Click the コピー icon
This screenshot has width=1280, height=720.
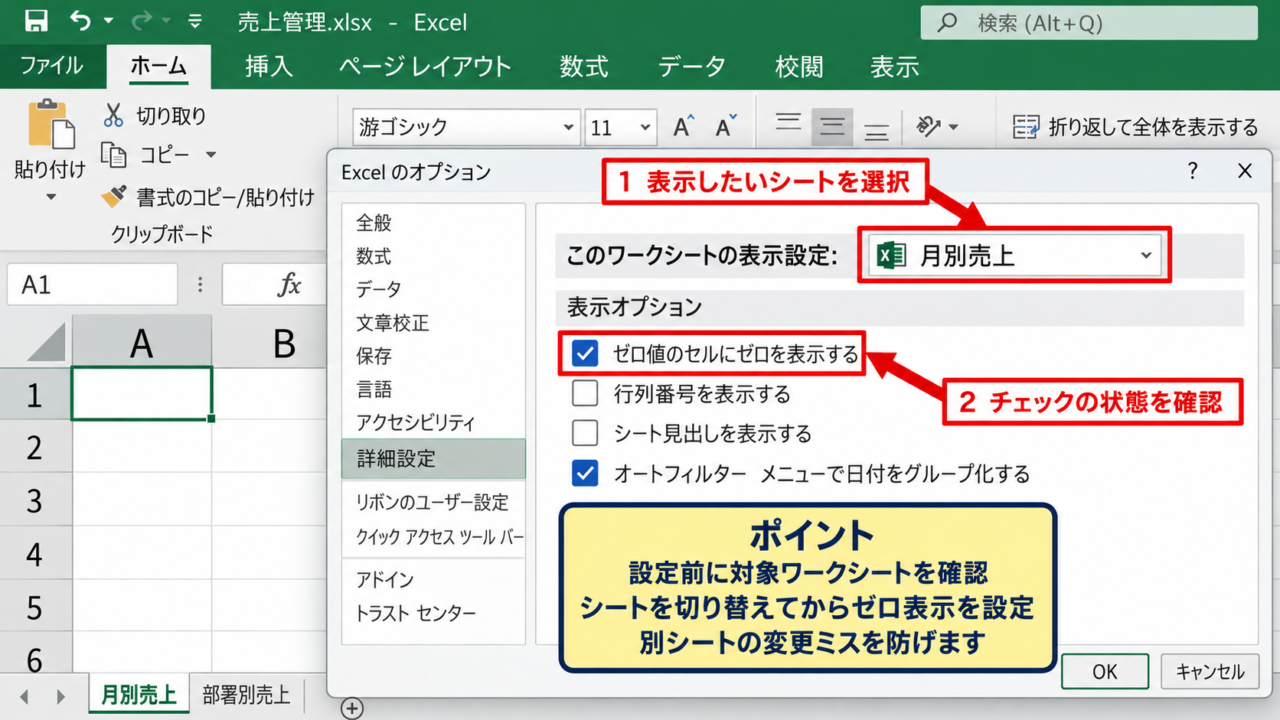[115, 155]
